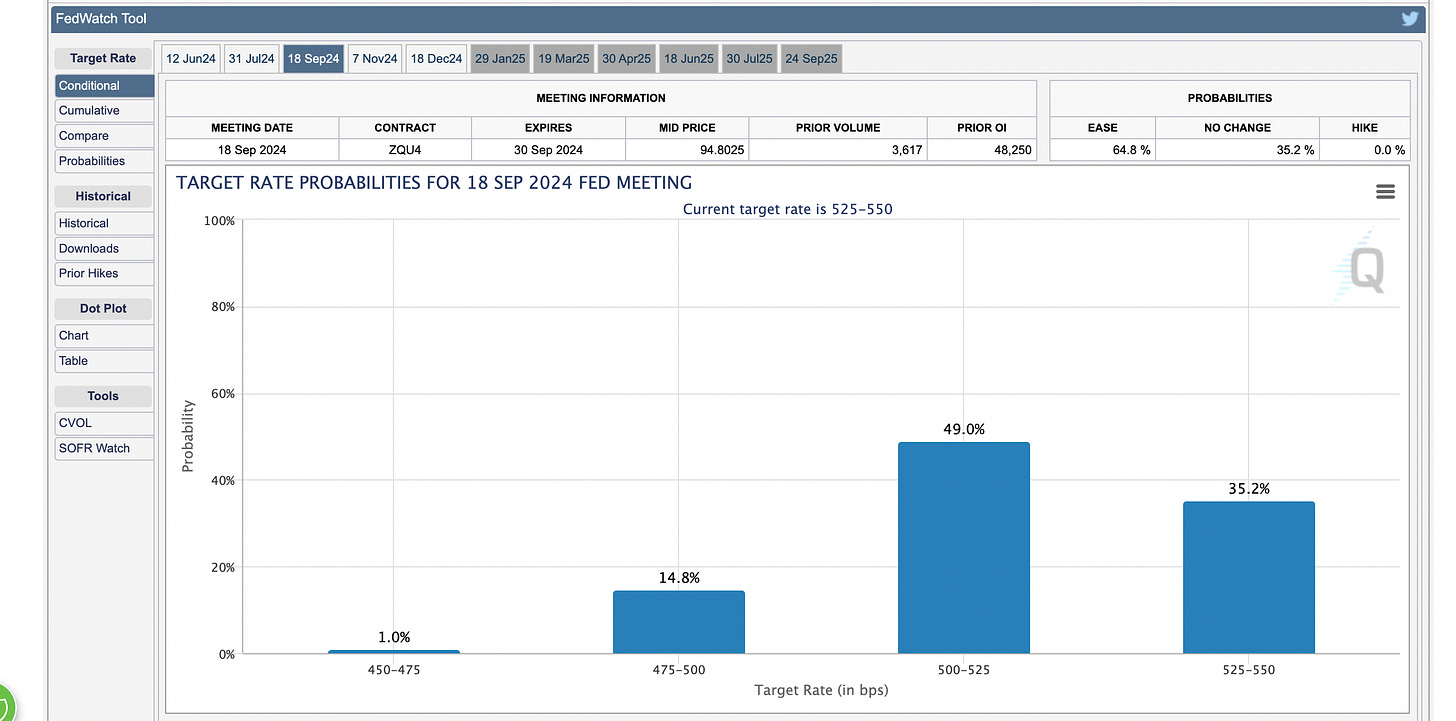Open the Compare view
The height and width of the screenshot is (721, 1456).
pyautogui.click(x=104, y=136)
